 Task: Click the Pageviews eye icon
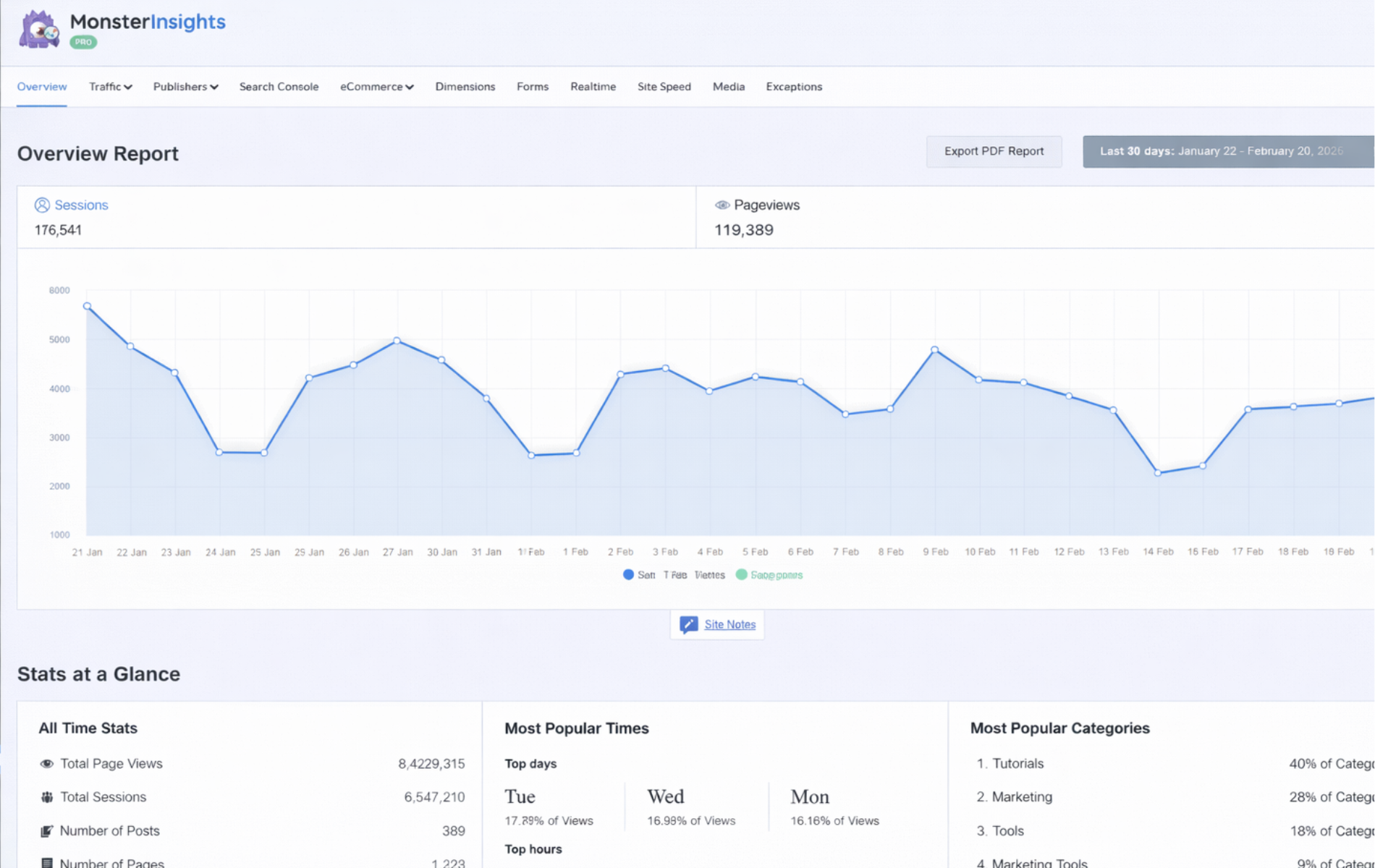[x=722, y=205]
